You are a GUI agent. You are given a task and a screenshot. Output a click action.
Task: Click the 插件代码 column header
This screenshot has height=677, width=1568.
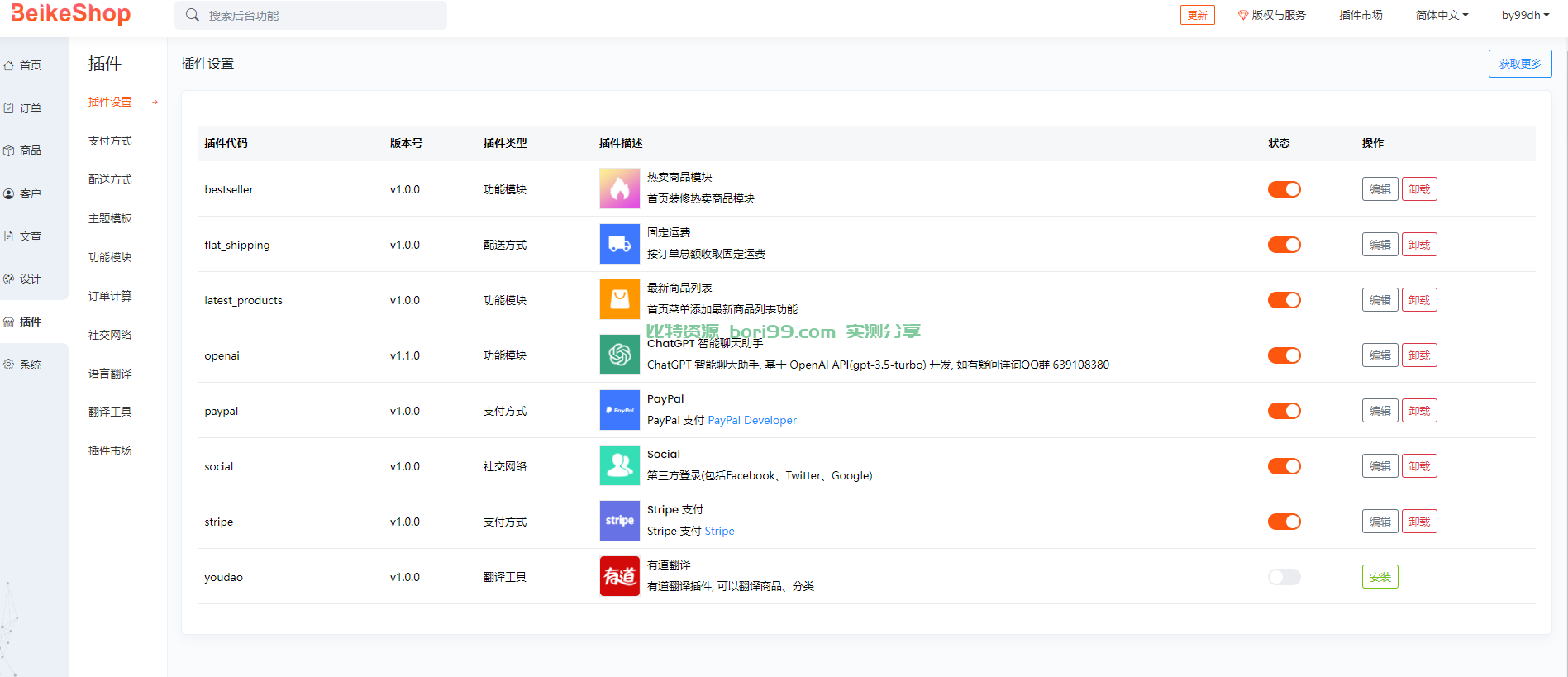(226, 144)
